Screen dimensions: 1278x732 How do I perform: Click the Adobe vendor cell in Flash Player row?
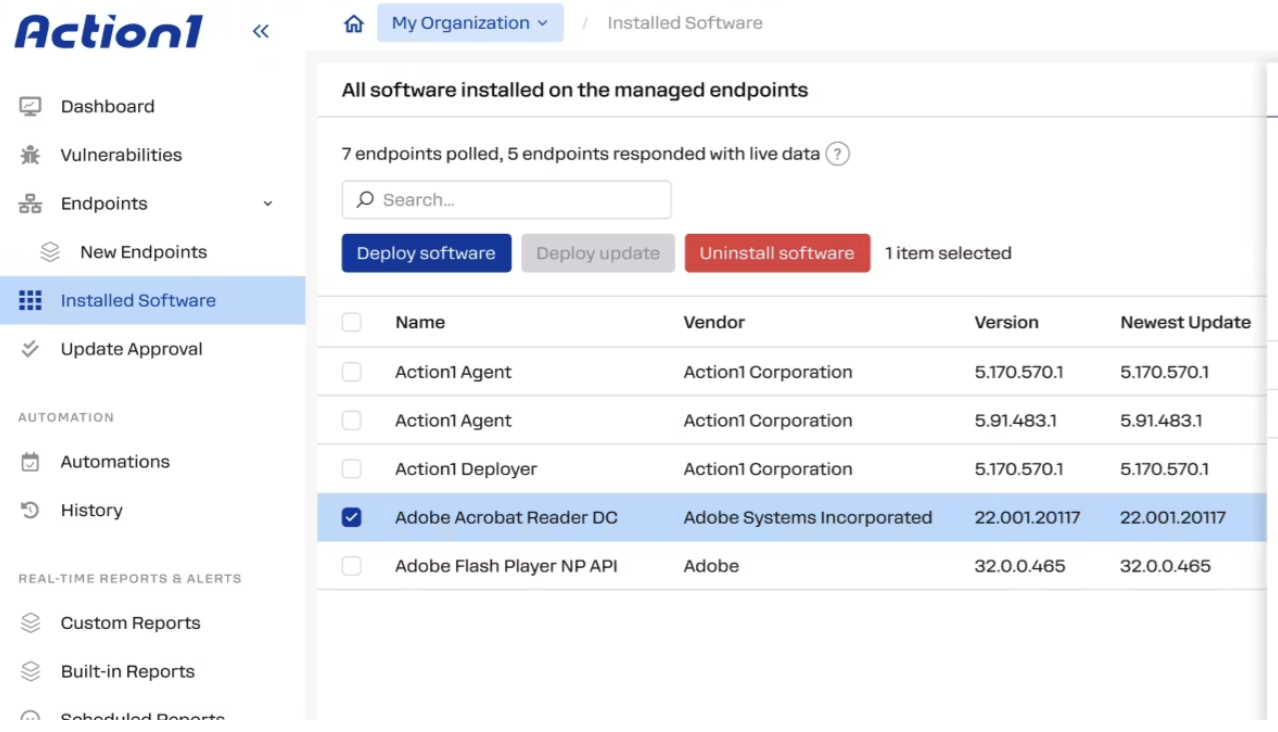pos(711,566)
